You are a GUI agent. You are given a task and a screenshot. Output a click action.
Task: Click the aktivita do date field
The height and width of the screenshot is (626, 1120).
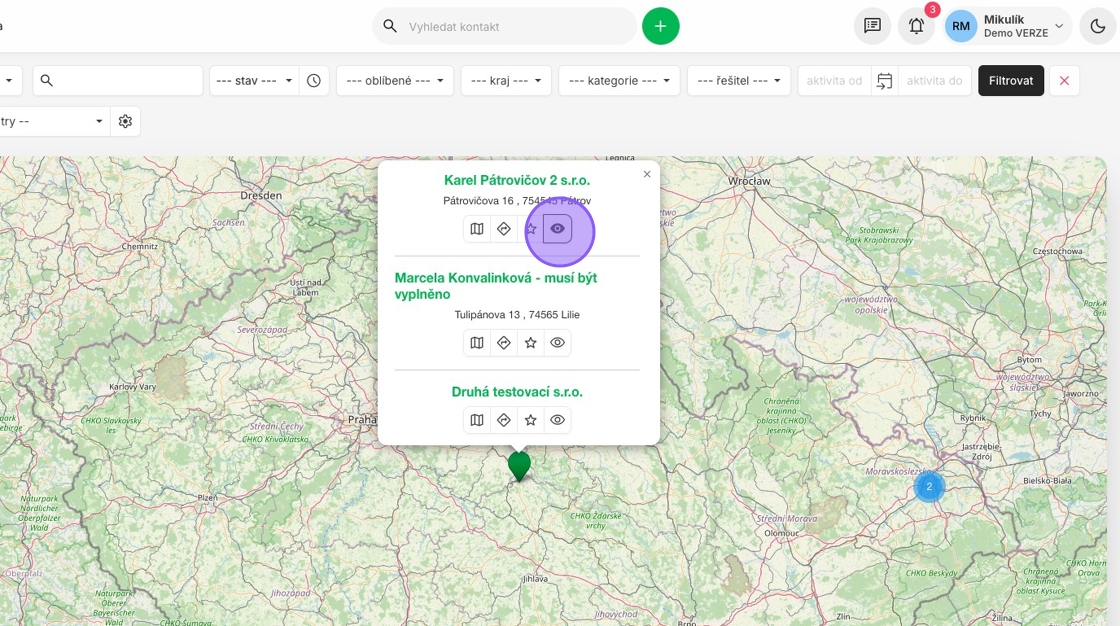tap(934, 81)
